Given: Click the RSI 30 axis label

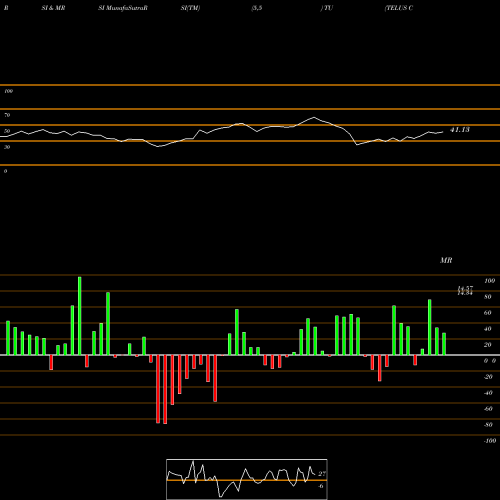Looking at the screenshot, I should pos(7,147).
